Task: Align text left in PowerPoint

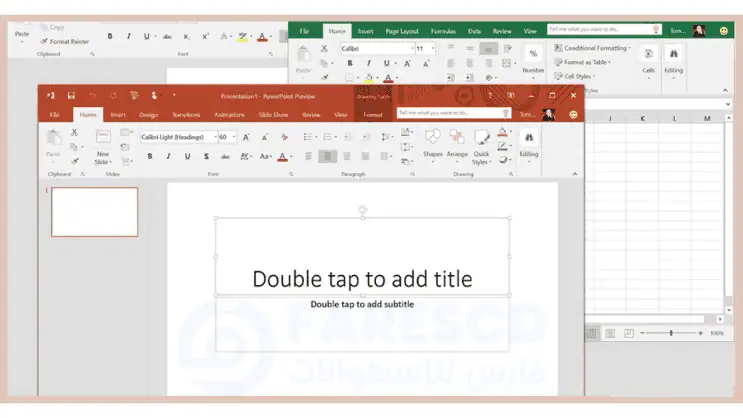Action: [308, 156]
